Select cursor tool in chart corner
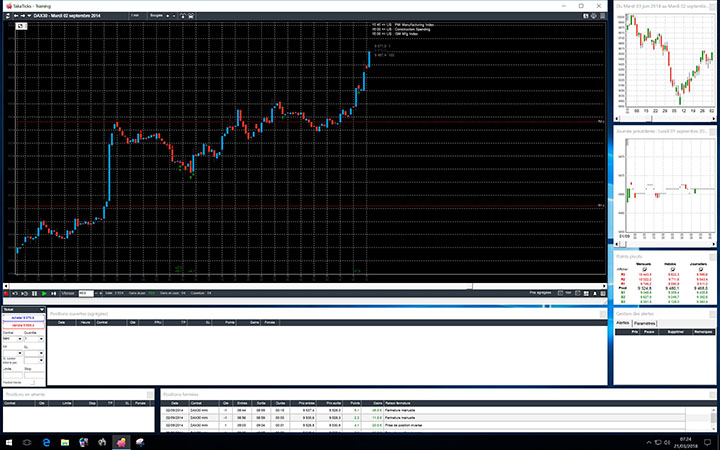 pyautogui.click(x=20, y=26)
